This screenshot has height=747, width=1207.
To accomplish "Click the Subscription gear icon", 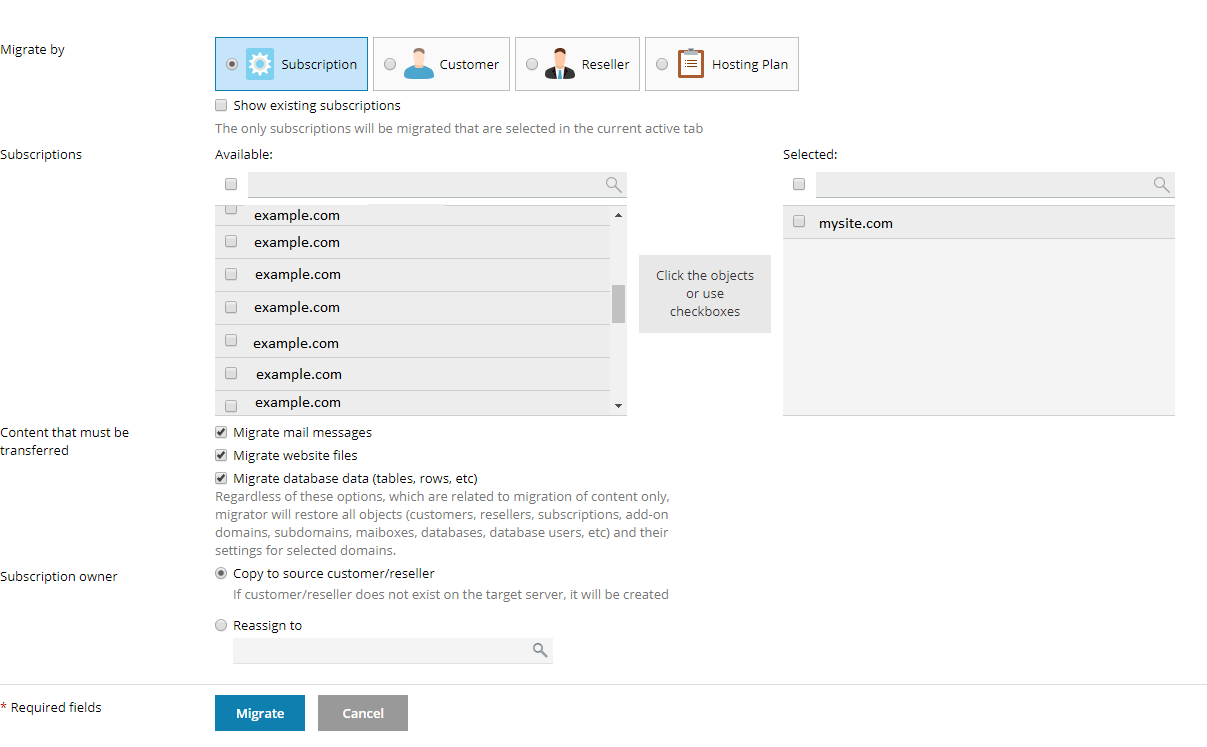I will click(262, 63).
